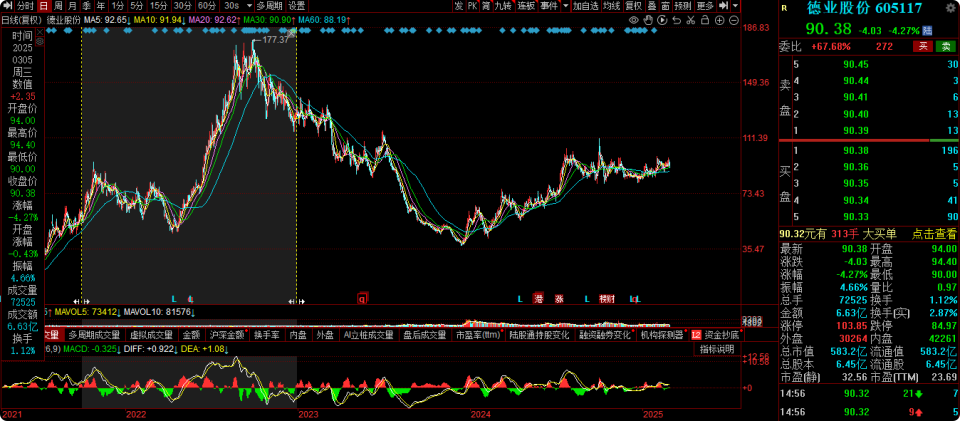The width and height of the screenshot is (960, 421).
Task: Toggle the 均线 moving averages
Action: click(x=612, y=6)
